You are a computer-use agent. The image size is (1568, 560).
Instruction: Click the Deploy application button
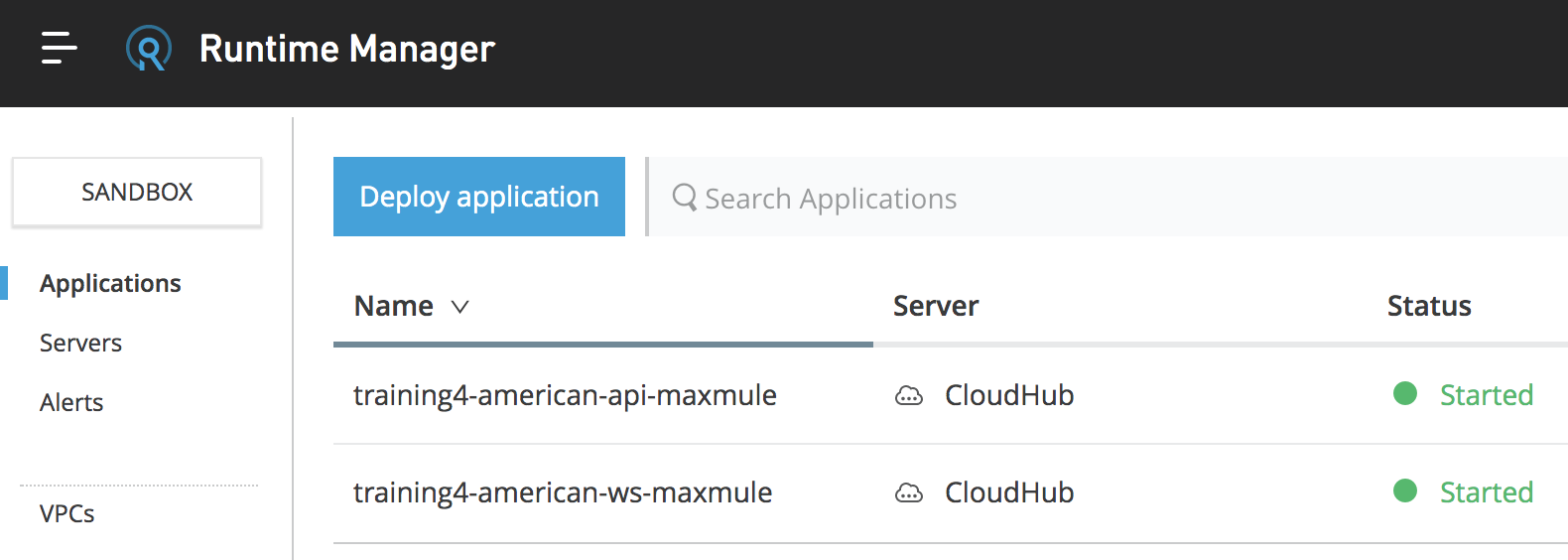479,197
